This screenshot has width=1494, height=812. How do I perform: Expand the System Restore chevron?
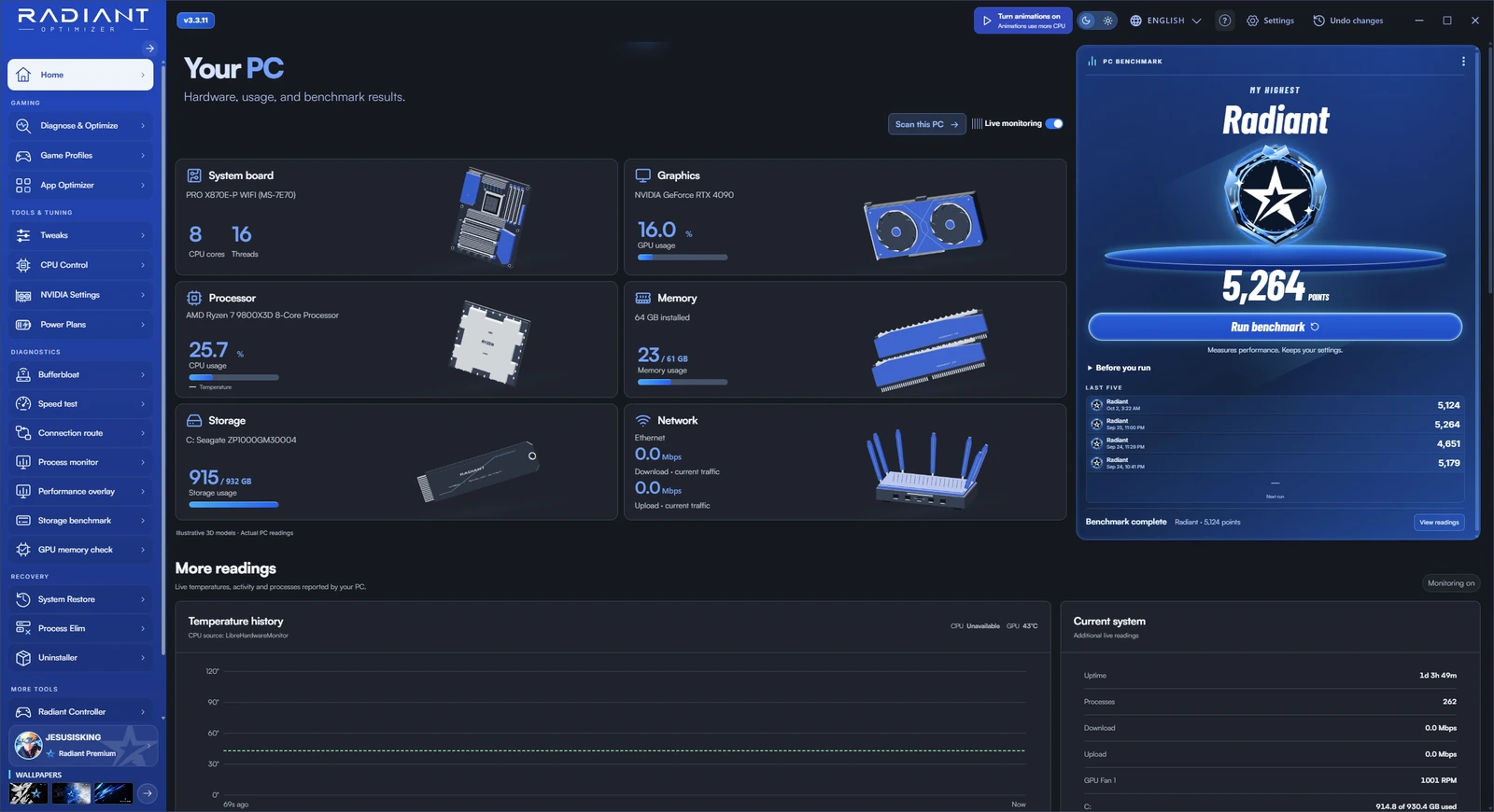[x=143, y=599]
